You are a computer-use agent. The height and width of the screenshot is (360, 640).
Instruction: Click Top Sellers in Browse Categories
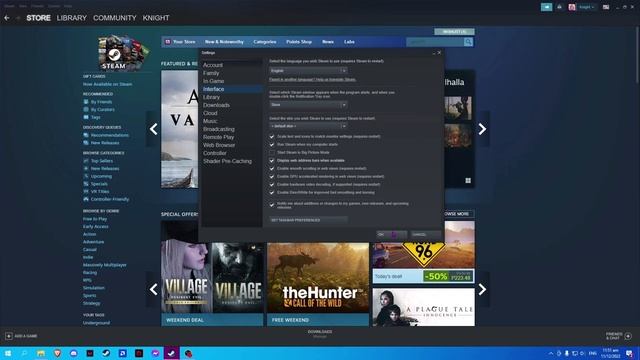tap(102, 161)
